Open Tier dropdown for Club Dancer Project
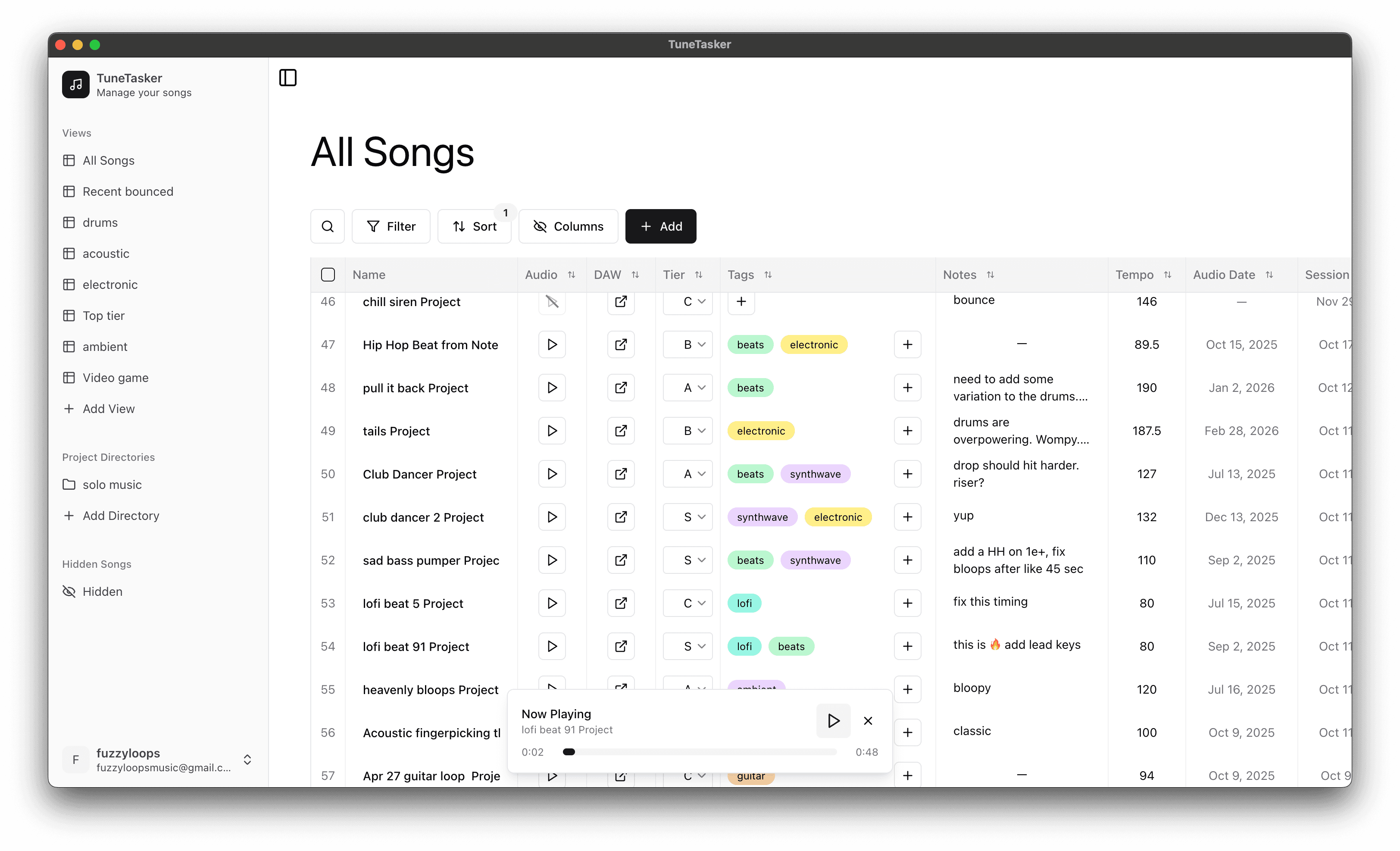Image resolution: width=1400 pixels, height=851 pixels. pos(687,474)
